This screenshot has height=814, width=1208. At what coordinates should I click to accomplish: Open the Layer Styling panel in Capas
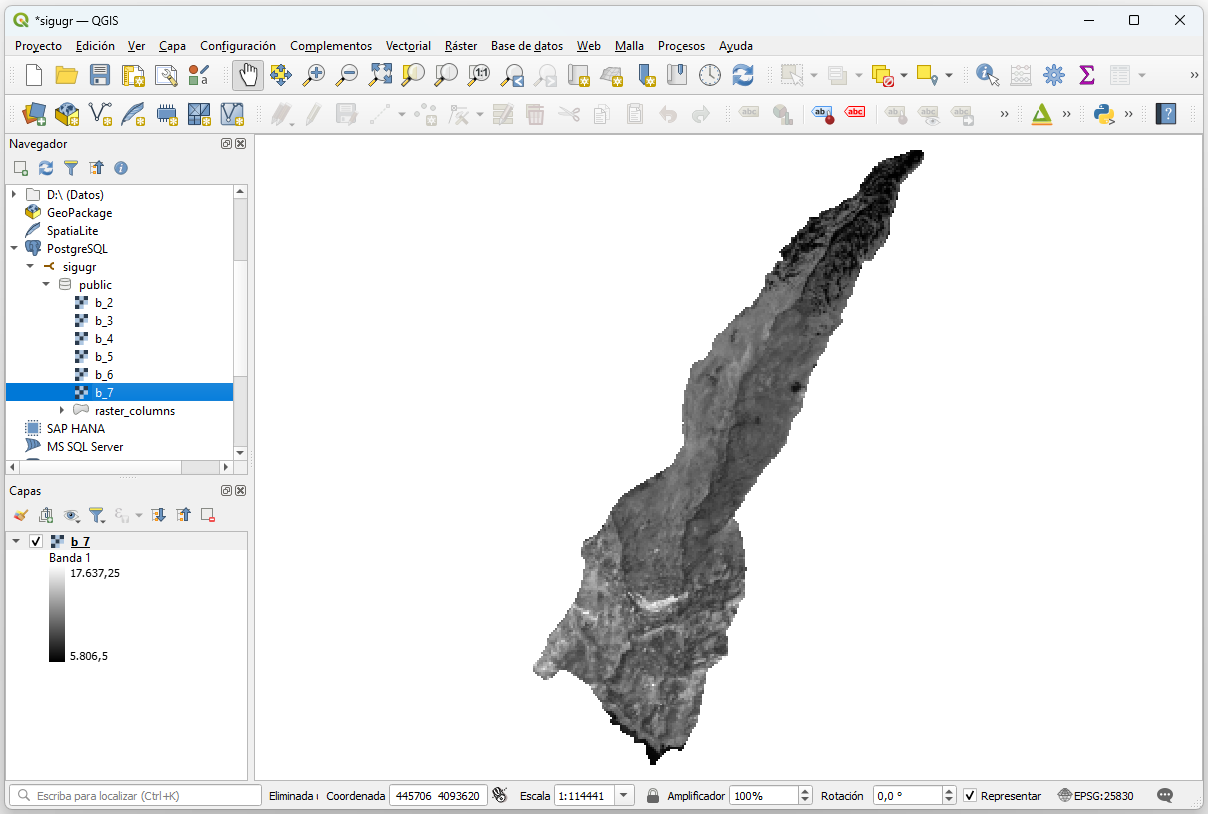pyautogui.click(x=21, y=514)
